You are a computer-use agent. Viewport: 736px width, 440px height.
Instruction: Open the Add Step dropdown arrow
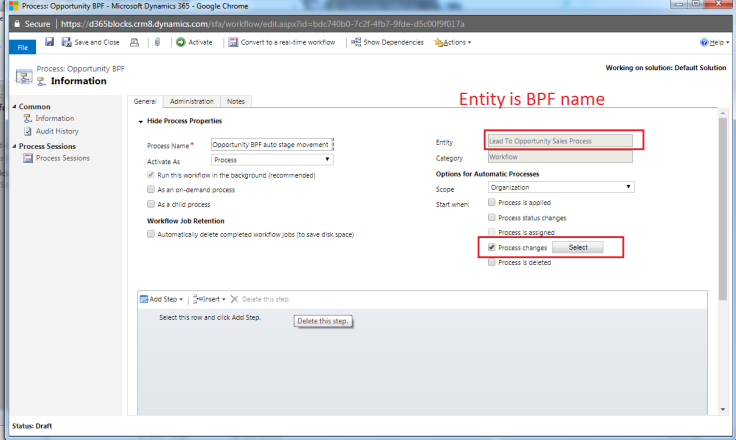tap(181, 300)
